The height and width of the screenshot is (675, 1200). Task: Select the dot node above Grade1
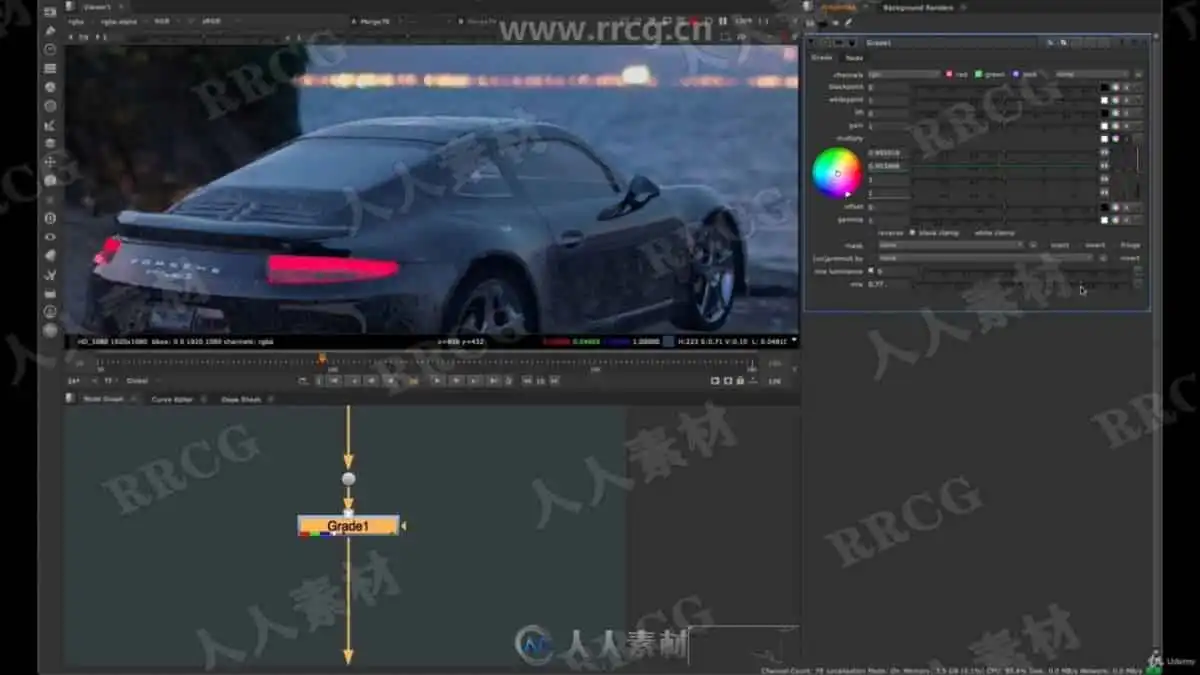348,479
